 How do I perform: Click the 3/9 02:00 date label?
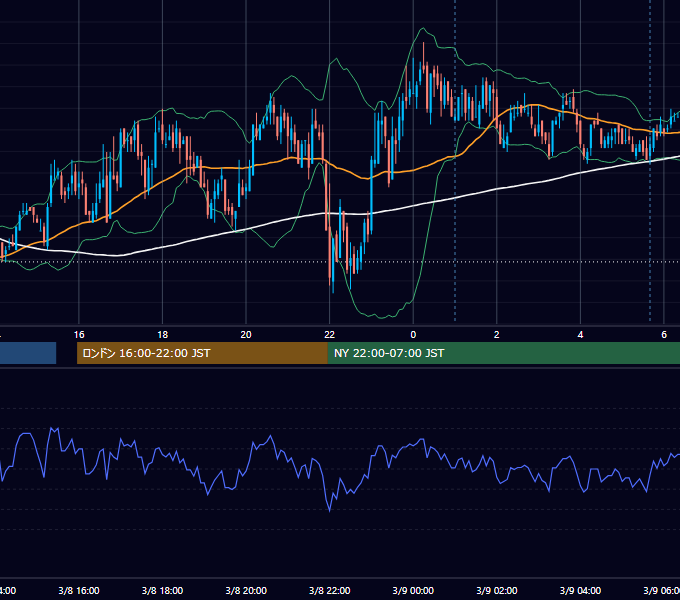497,590
